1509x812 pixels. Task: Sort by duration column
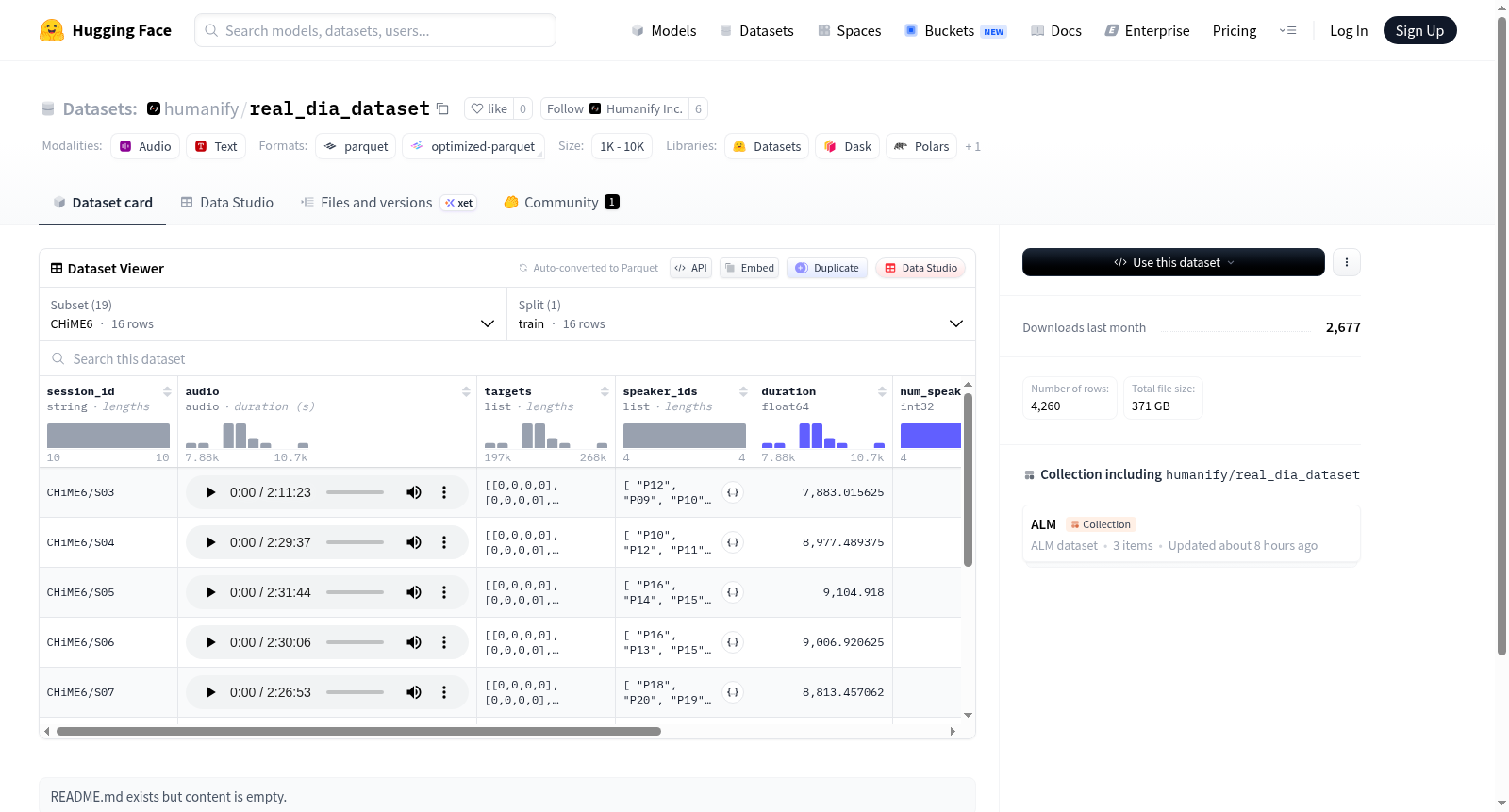882,391
